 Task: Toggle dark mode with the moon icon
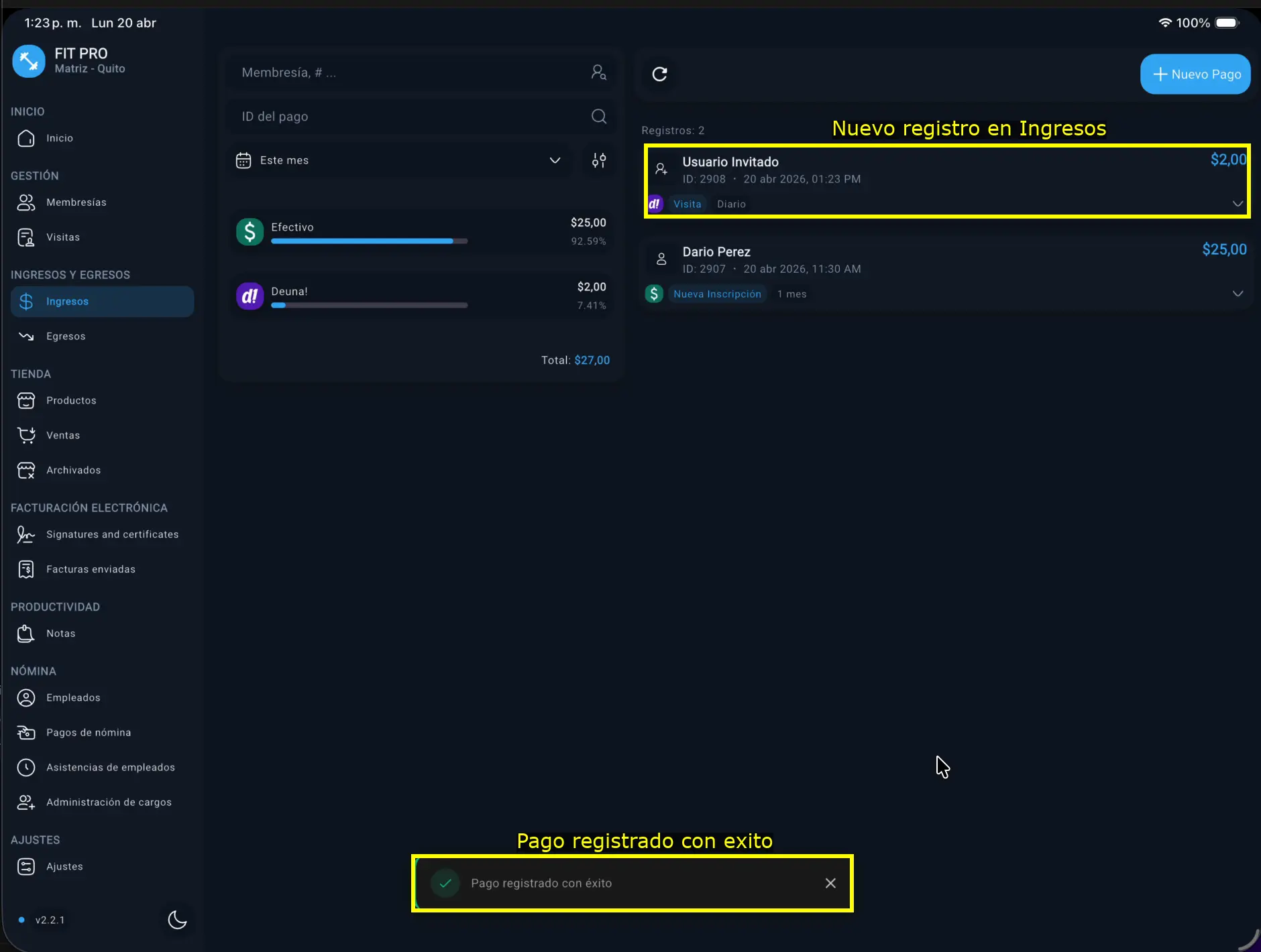(x=177, y=920)
